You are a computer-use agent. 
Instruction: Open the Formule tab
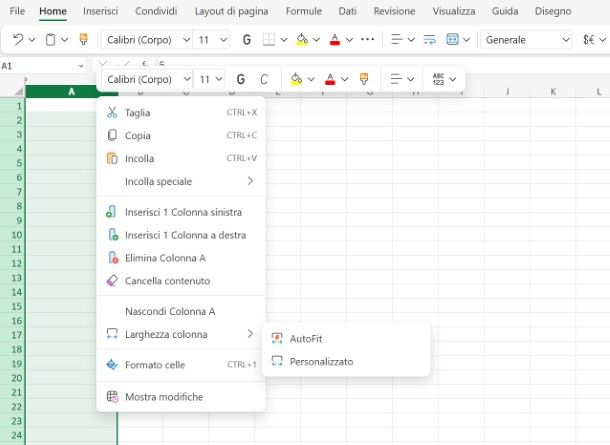coord(303,11)
